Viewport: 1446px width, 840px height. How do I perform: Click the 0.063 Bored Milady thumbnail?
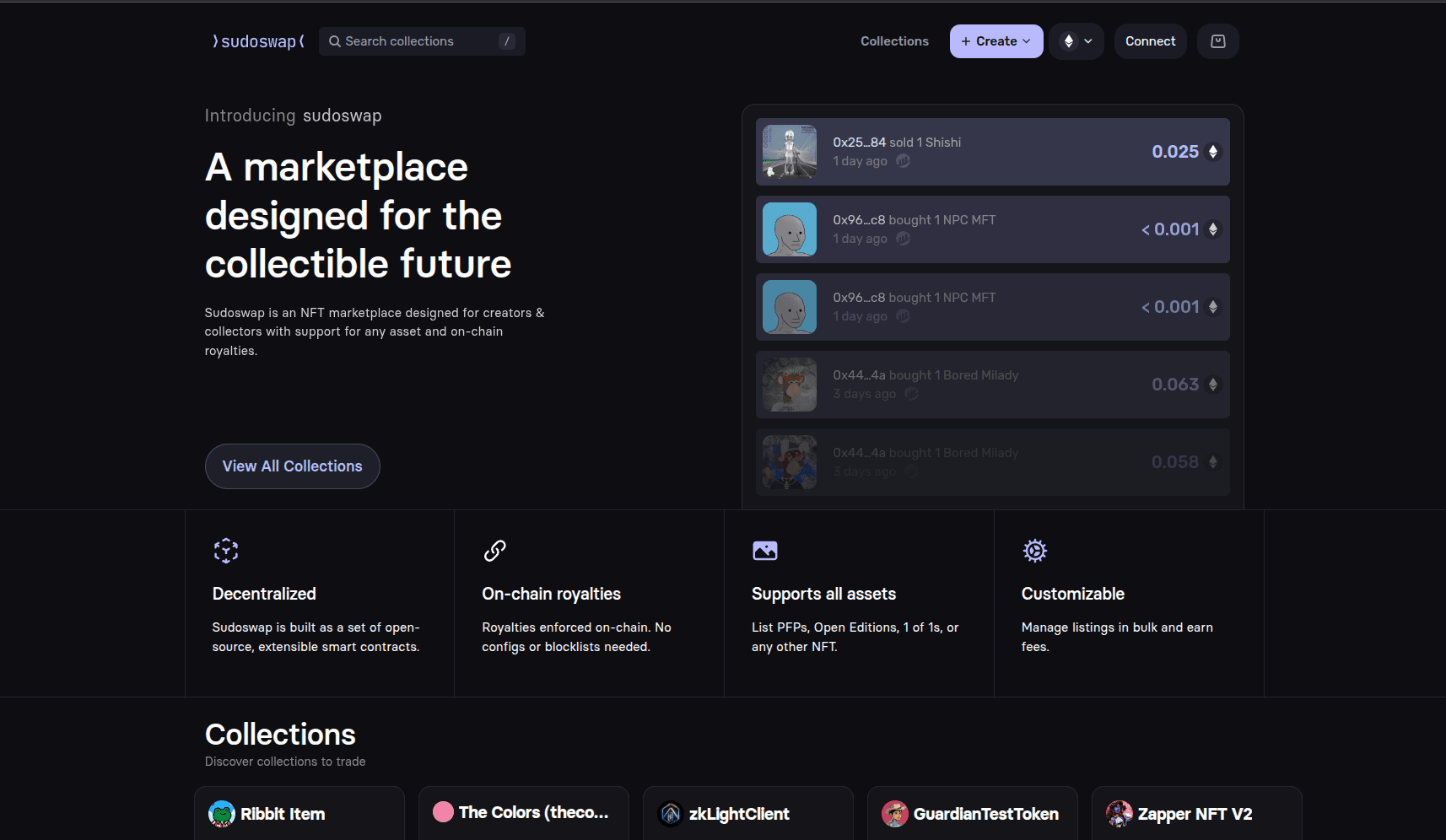790,385
